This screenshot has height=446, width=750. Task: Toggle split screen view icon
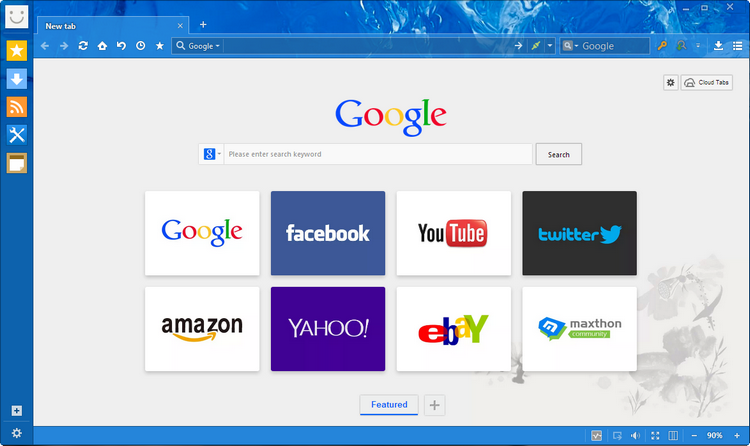click(673, 435)
